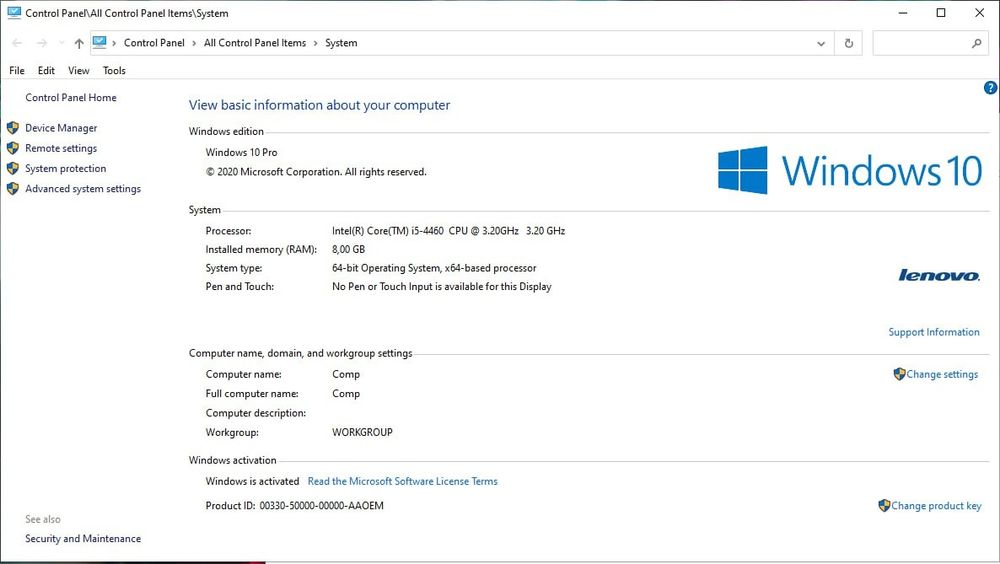Click the Advanced system settings shield icon
1000x564 pixels.
point(13,189)
